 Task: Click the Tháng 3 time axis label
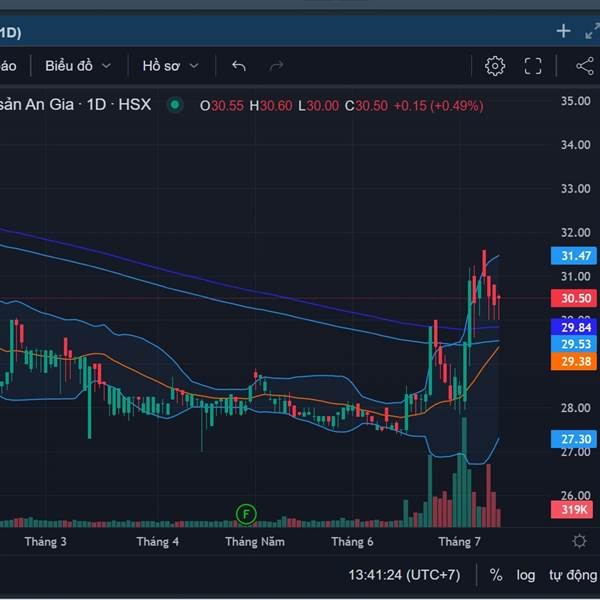tap(46, 542)
